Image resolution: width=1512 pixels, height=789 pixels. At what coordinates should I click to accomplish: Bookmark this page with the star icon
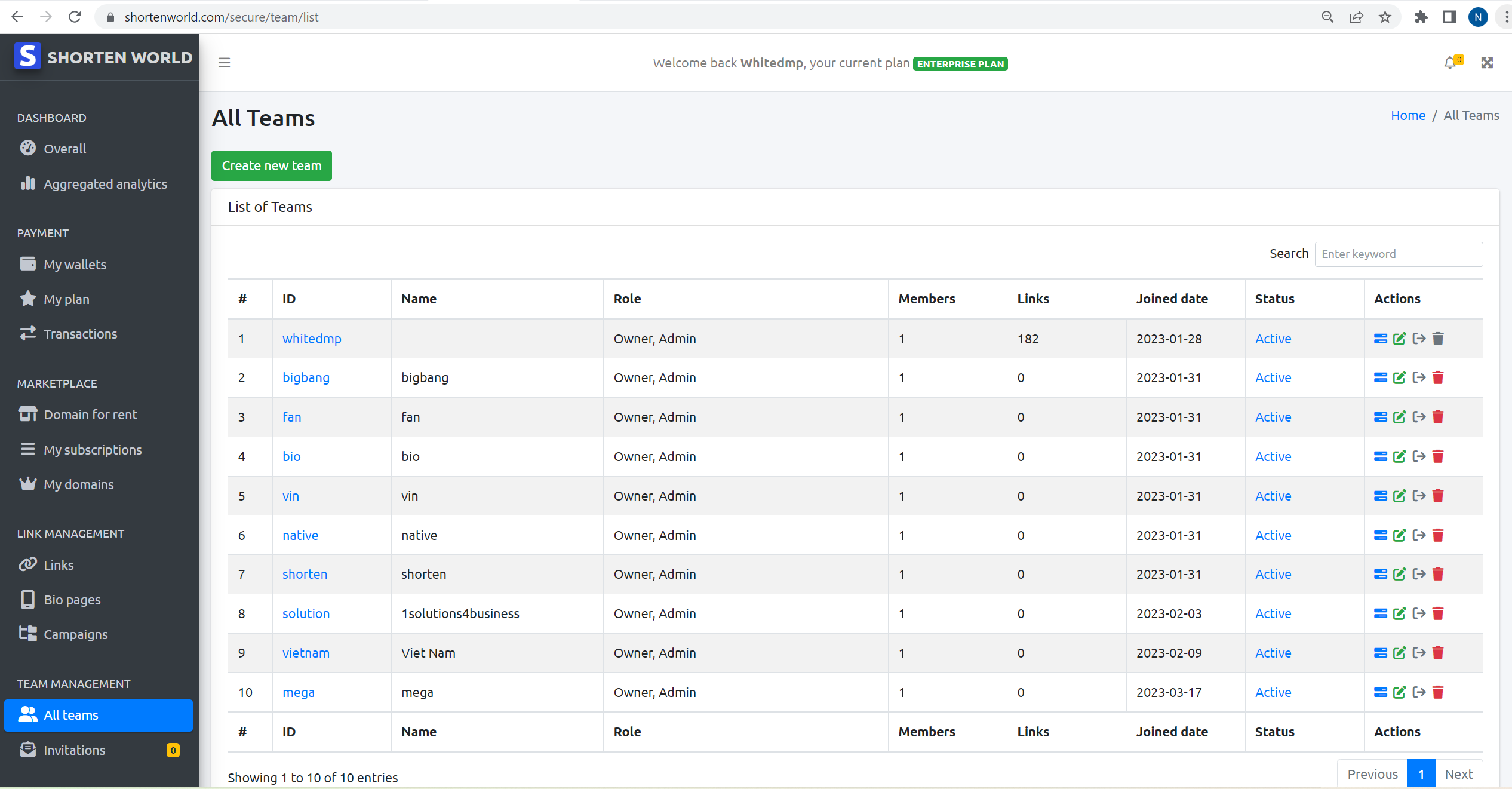[1385, 17]
